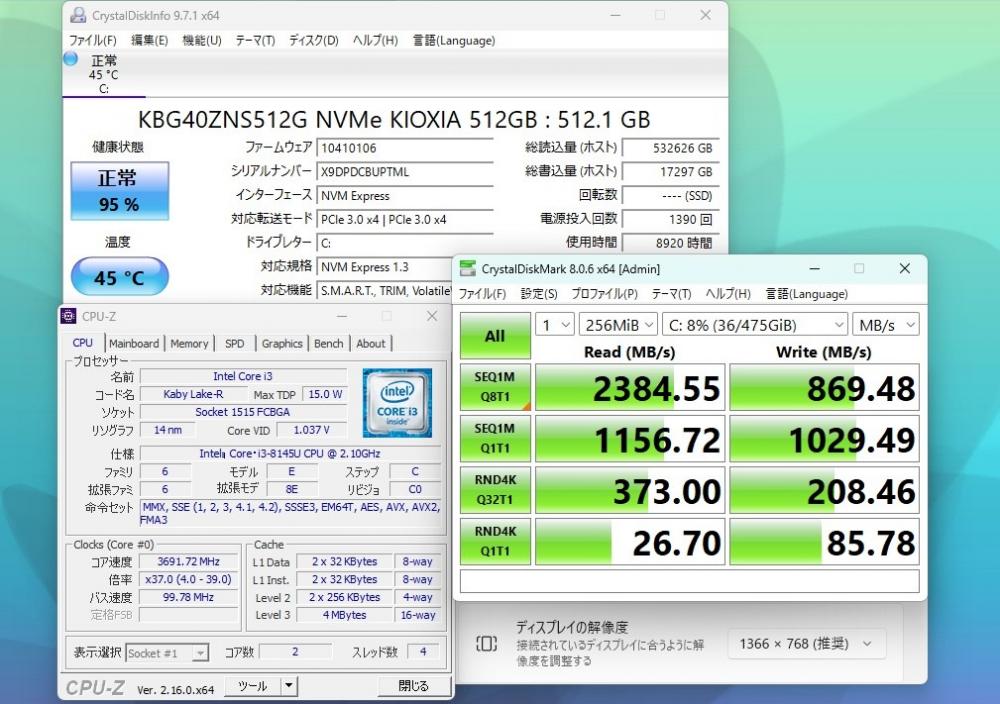Switch to the Graphics tab in CPU-Z
This screenshot has width=1000, height=704.
282,343
